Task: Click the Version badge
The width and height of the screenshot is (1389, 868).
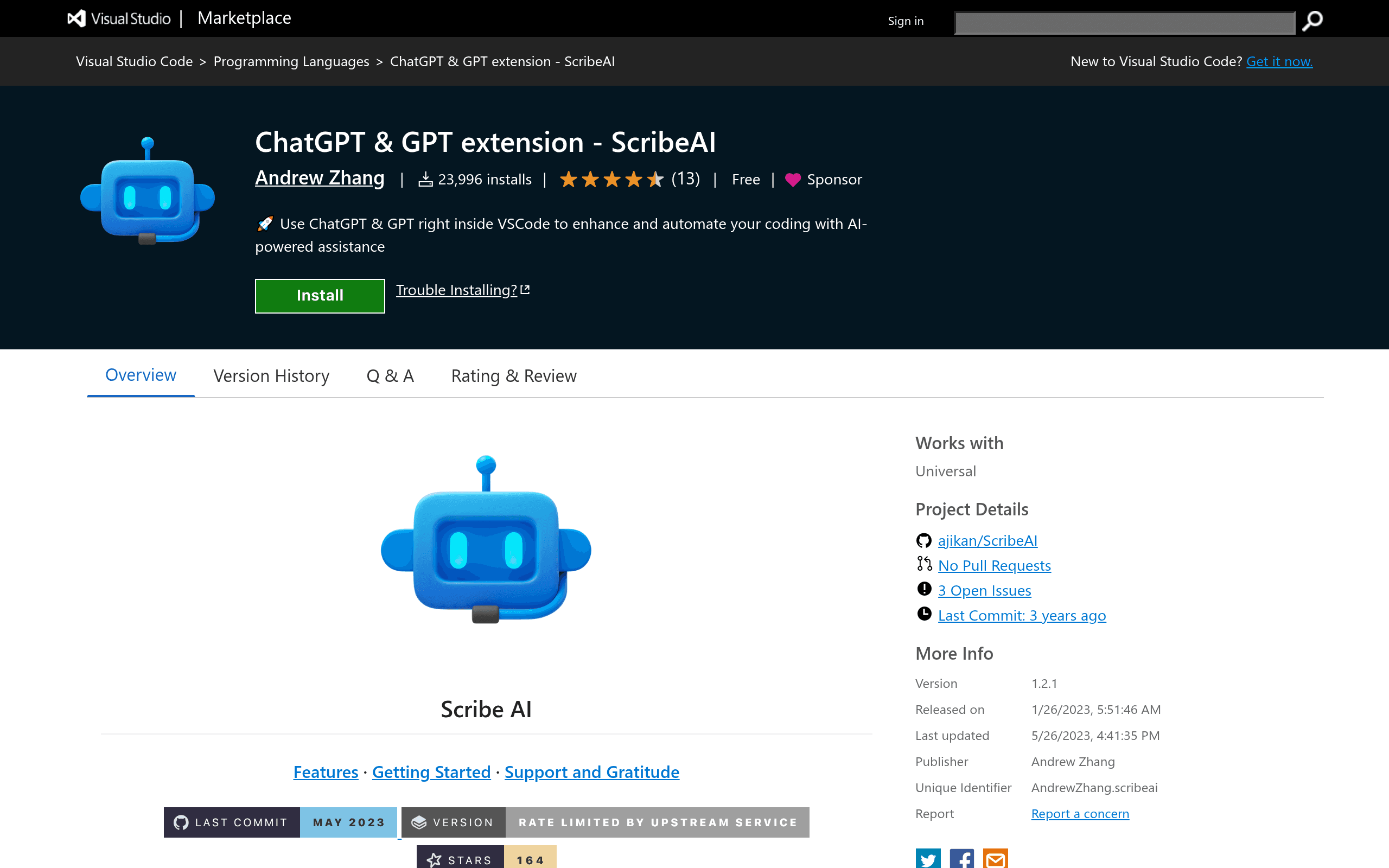Action: (x=606, y=822)
